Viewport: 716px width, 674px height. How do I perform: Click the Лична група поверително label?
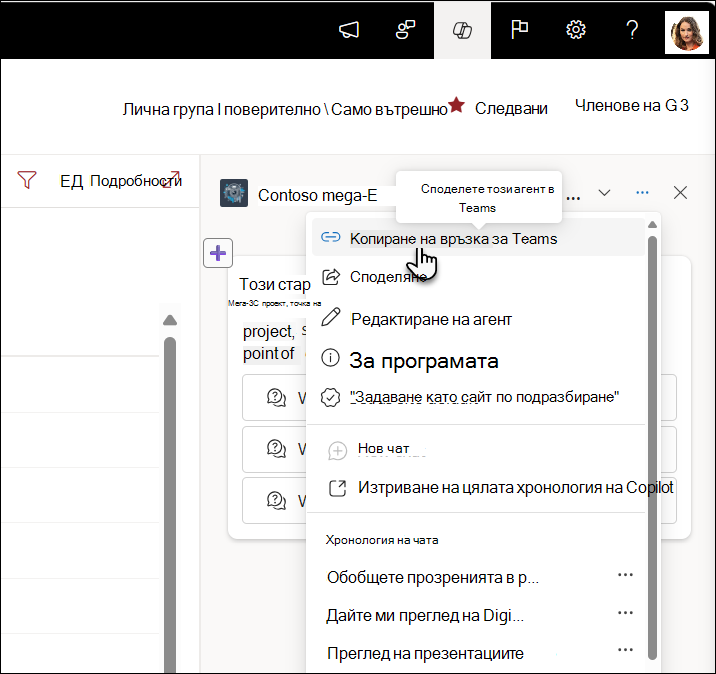[285, 110]
